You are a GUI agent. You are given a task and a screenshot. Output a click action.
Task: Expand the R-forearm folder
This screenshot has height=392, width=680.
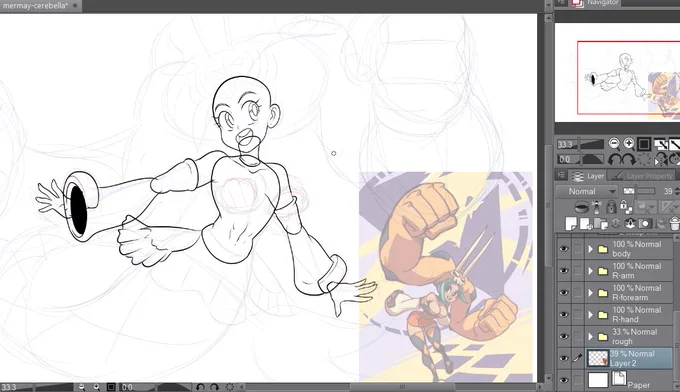pos(591,293)
